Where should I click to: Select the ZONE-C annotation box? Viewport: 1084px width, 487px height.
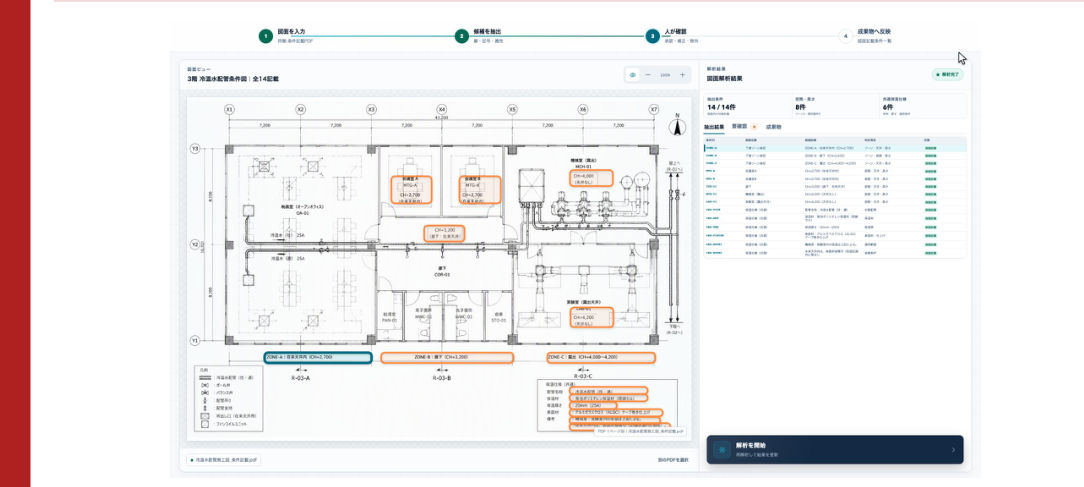coord(600,358)
